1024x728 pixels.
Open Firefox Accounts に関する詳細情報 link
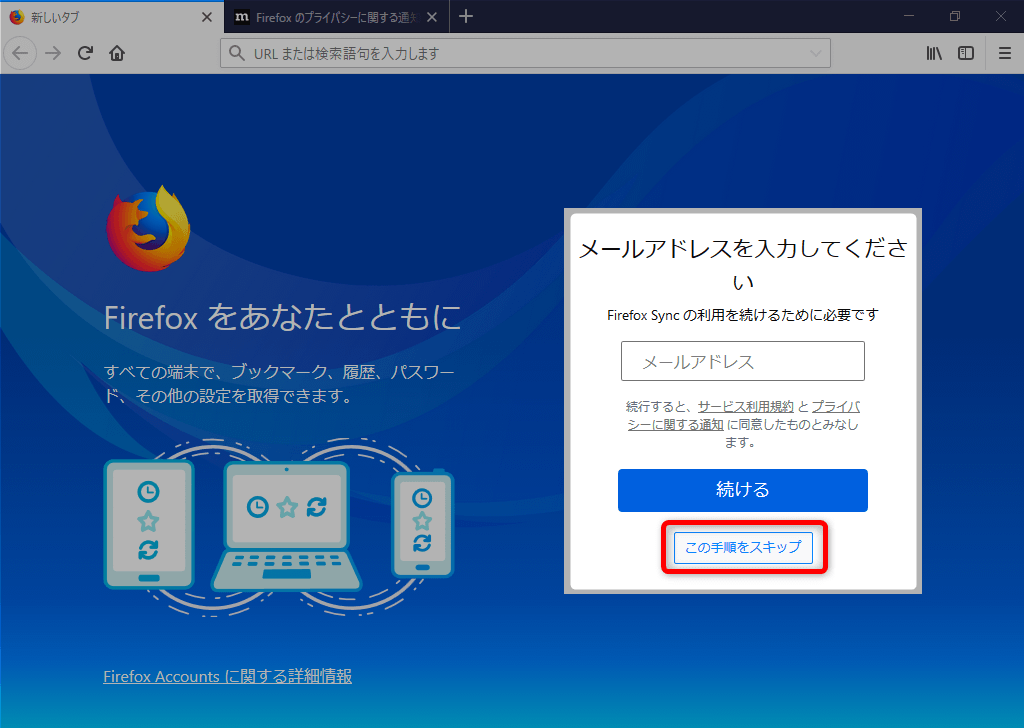[x=227, y=676]
